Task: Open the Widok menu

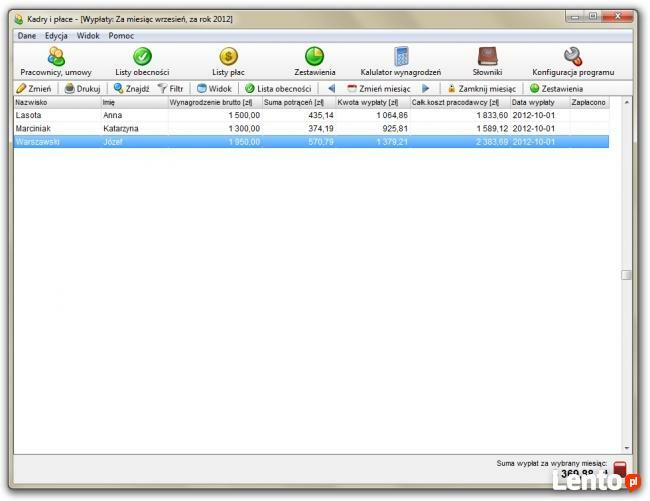Action: [x=88, y=36]
